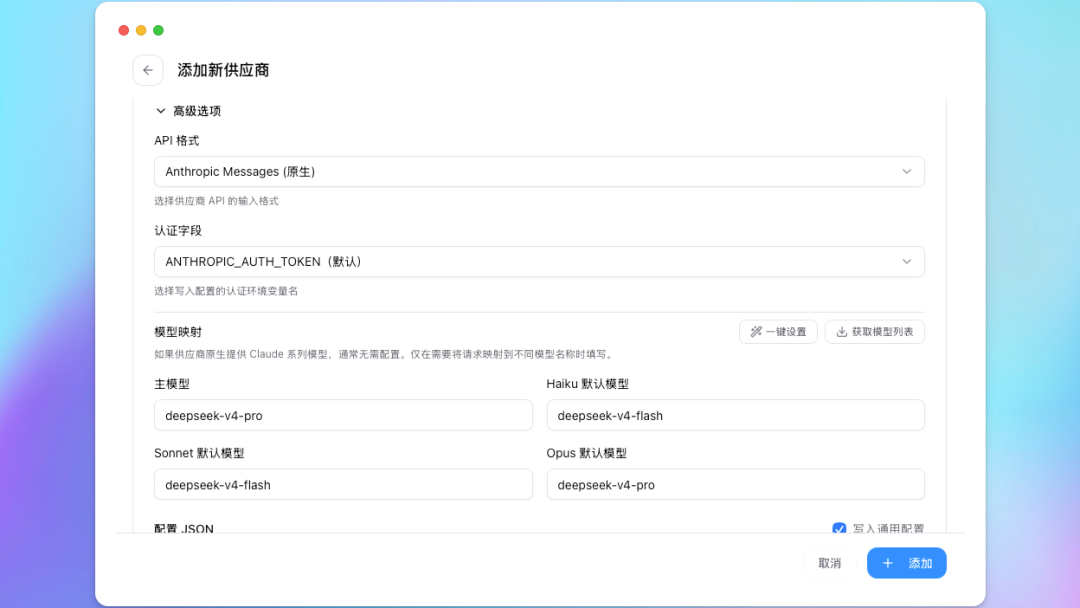Click the back arrow button
Screen dimensions: 1080x608
pos(148,70)
